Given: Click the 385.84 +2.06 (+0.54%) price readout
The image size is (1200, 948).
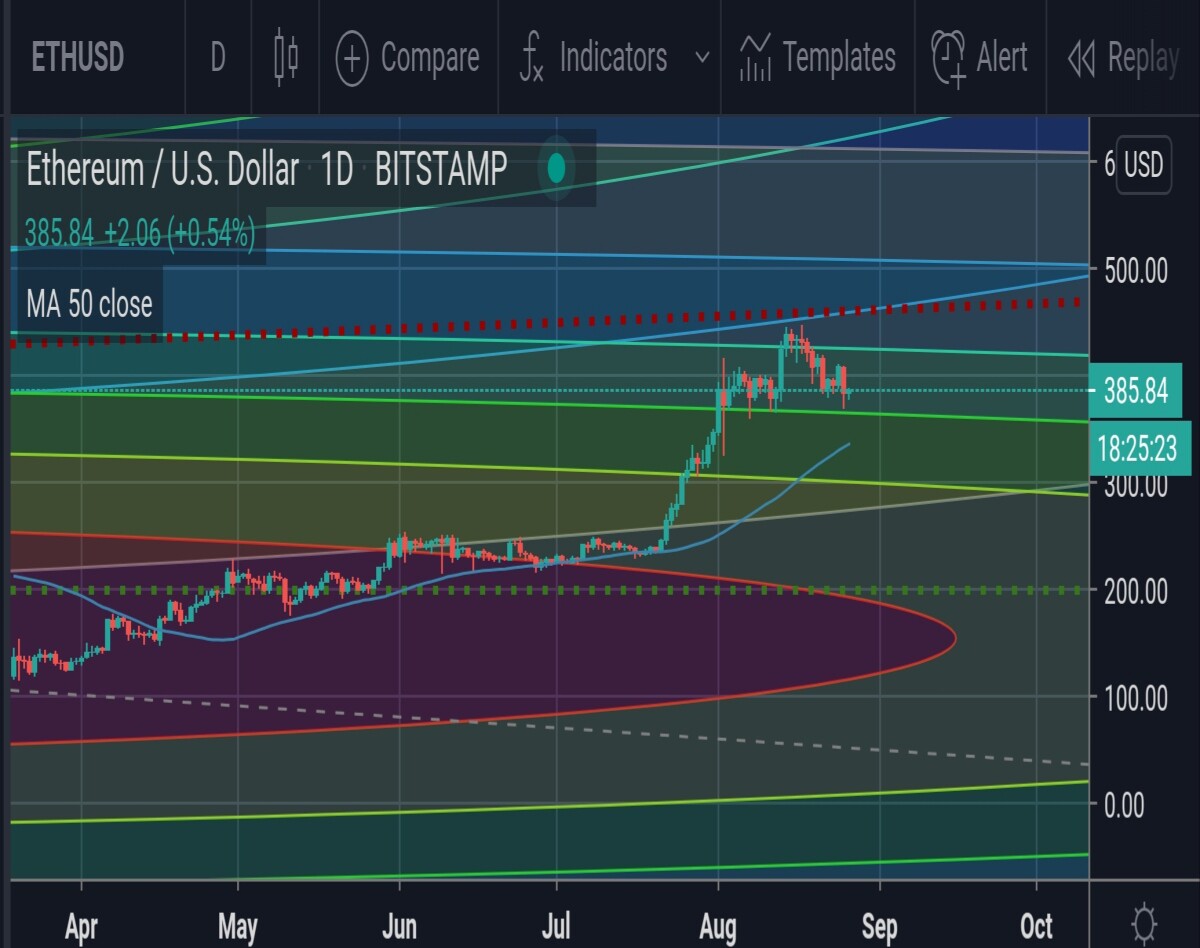Looking at the screenshot, I should 140,234.
